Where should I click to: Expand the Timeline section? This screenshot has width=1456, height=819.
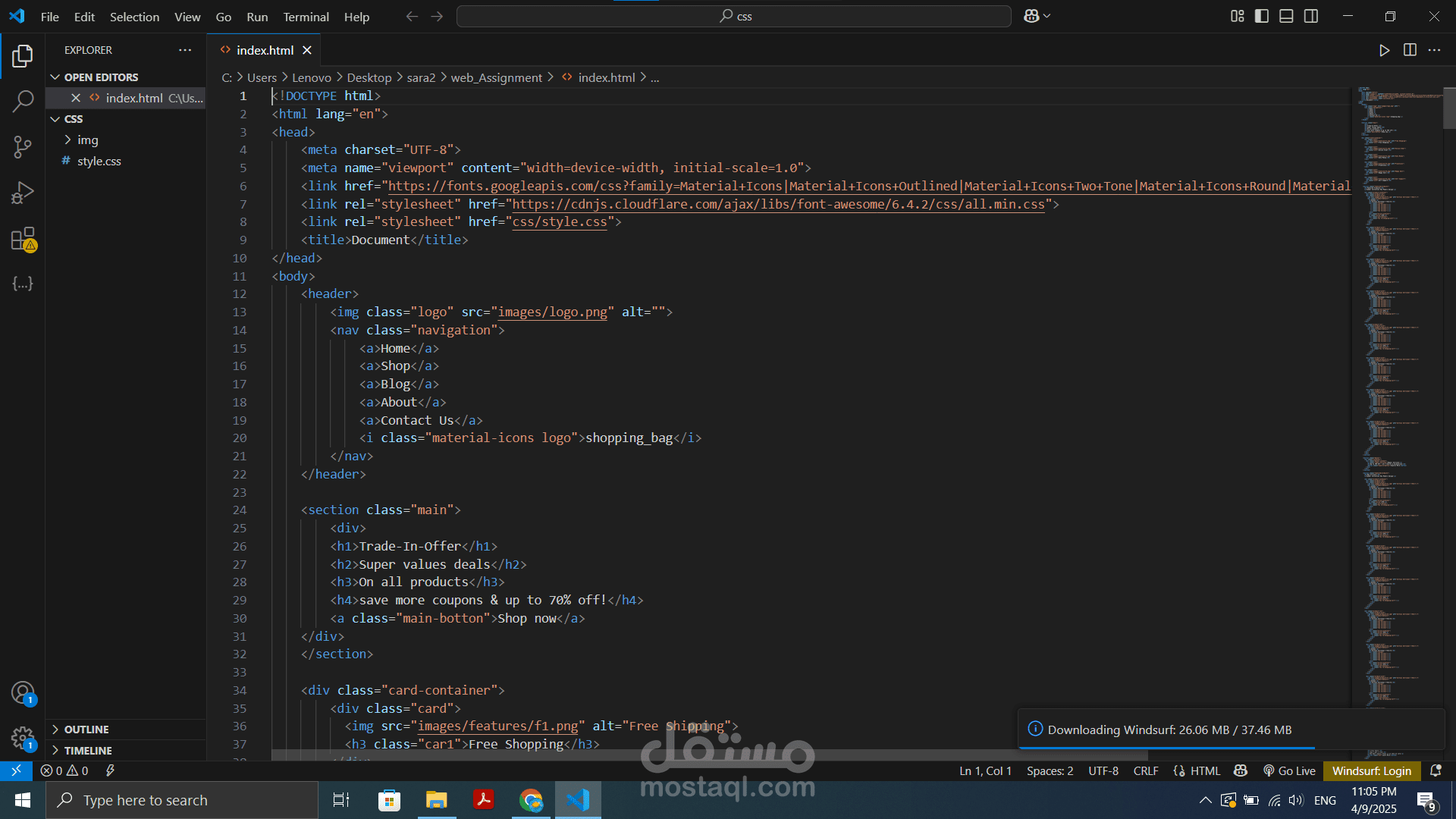pos(87,751)
